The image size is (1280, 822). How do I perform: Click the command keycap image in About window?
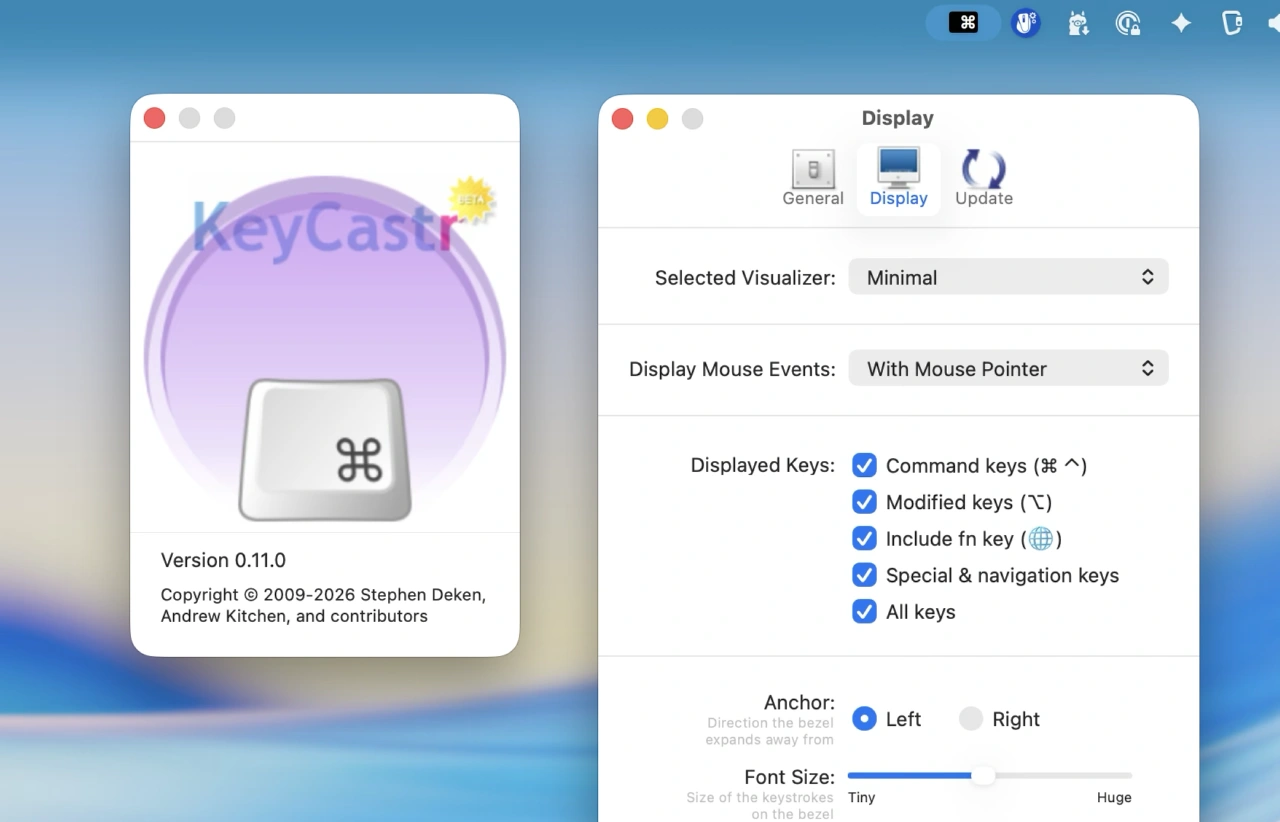[x=325, y=450]
